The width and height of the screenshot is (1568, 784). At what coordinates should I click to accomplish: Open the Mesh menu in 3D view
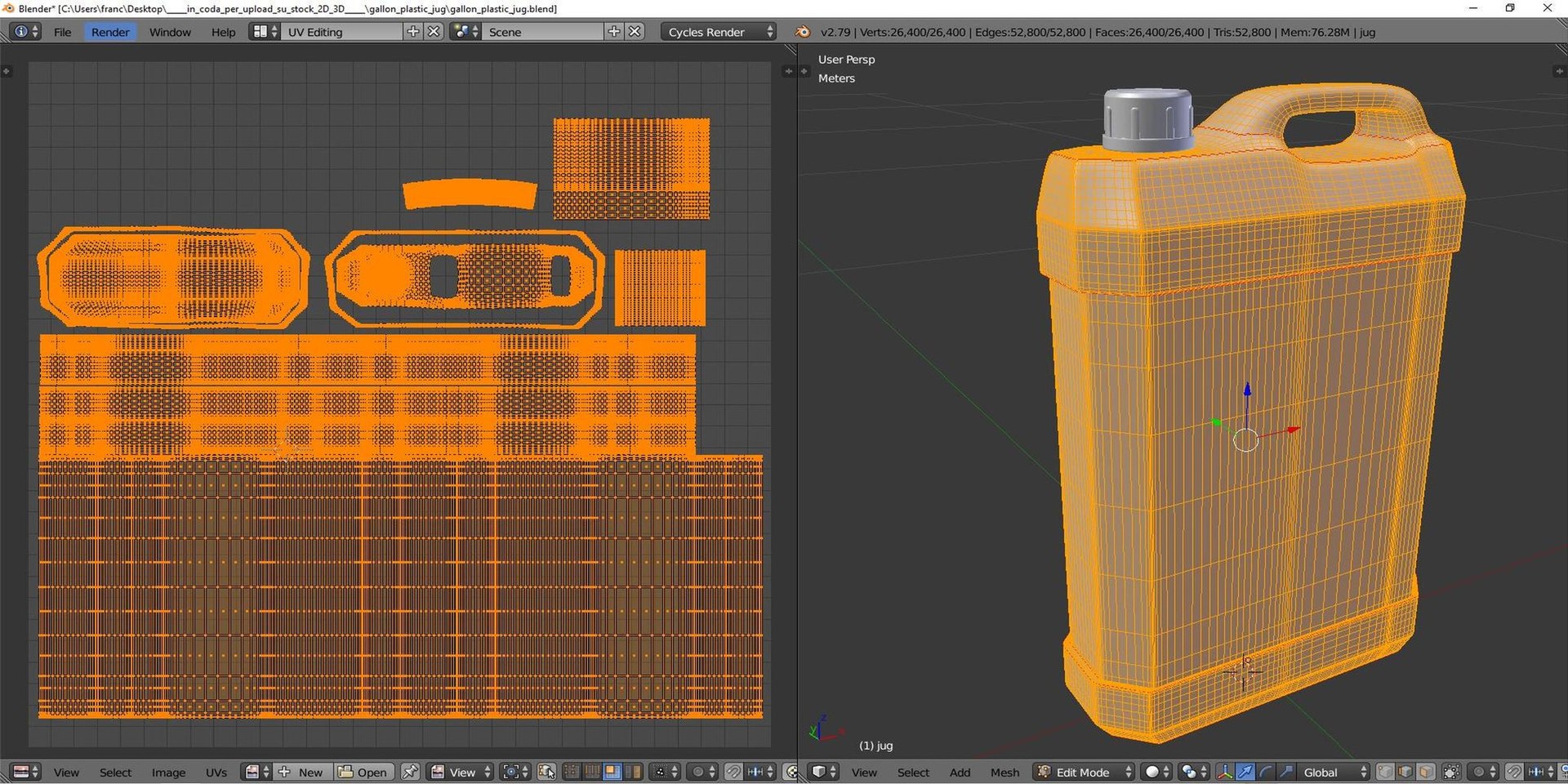tap(1004, 772)
